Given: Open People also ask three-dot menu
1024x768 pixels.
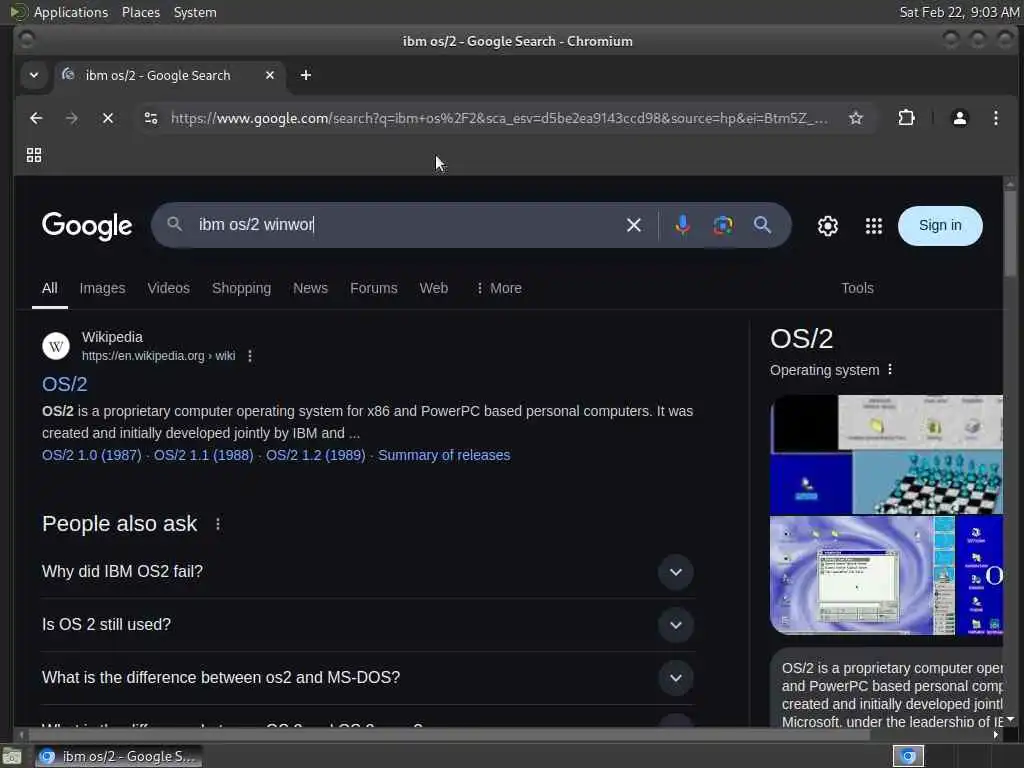Looking at the screenshot, I should click(x=217, y=524).
